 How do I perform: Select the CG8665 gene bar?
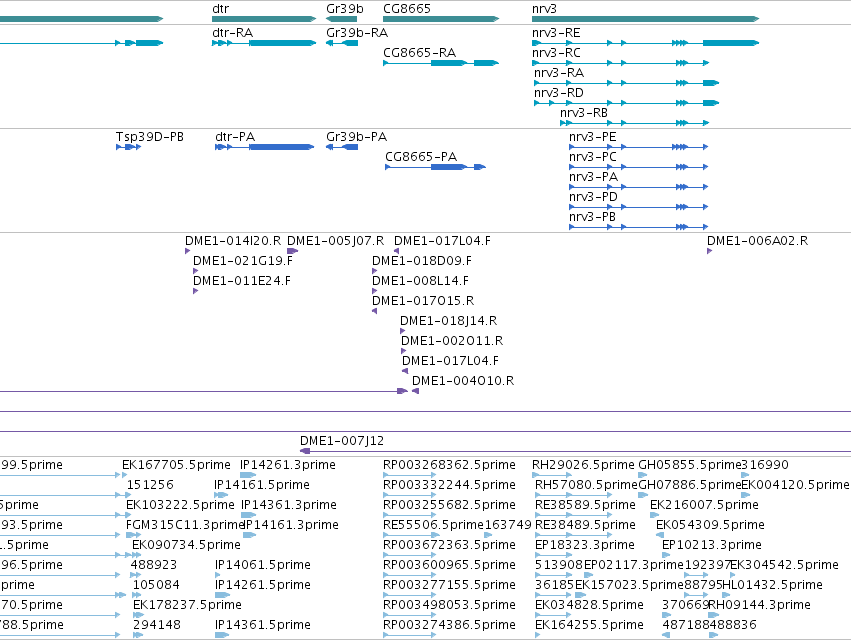[x=441, y=19]
